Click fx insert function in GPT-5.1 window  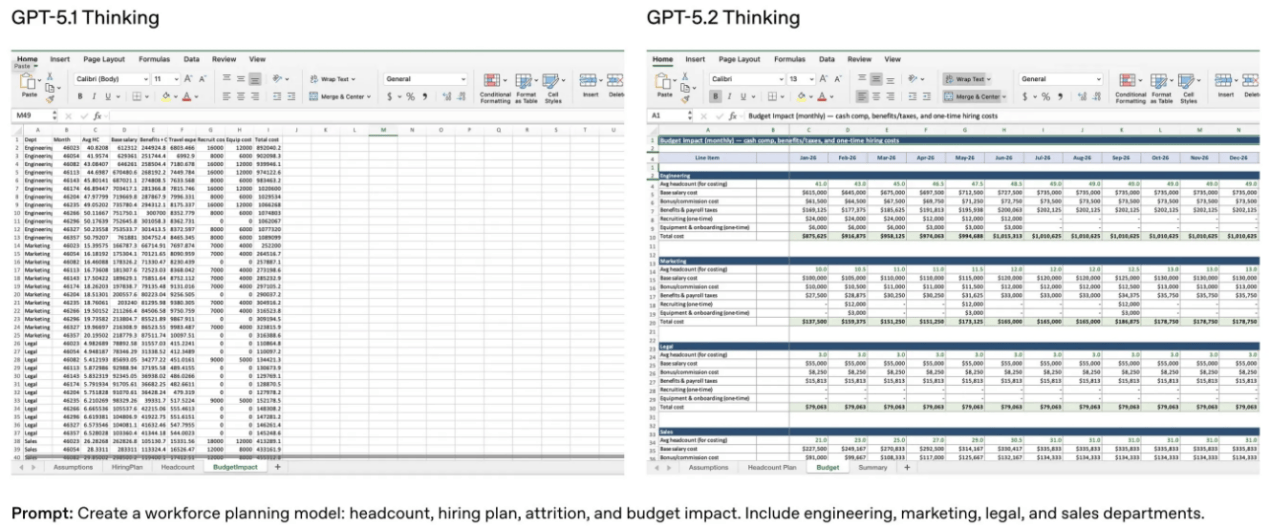coord(97,116)
